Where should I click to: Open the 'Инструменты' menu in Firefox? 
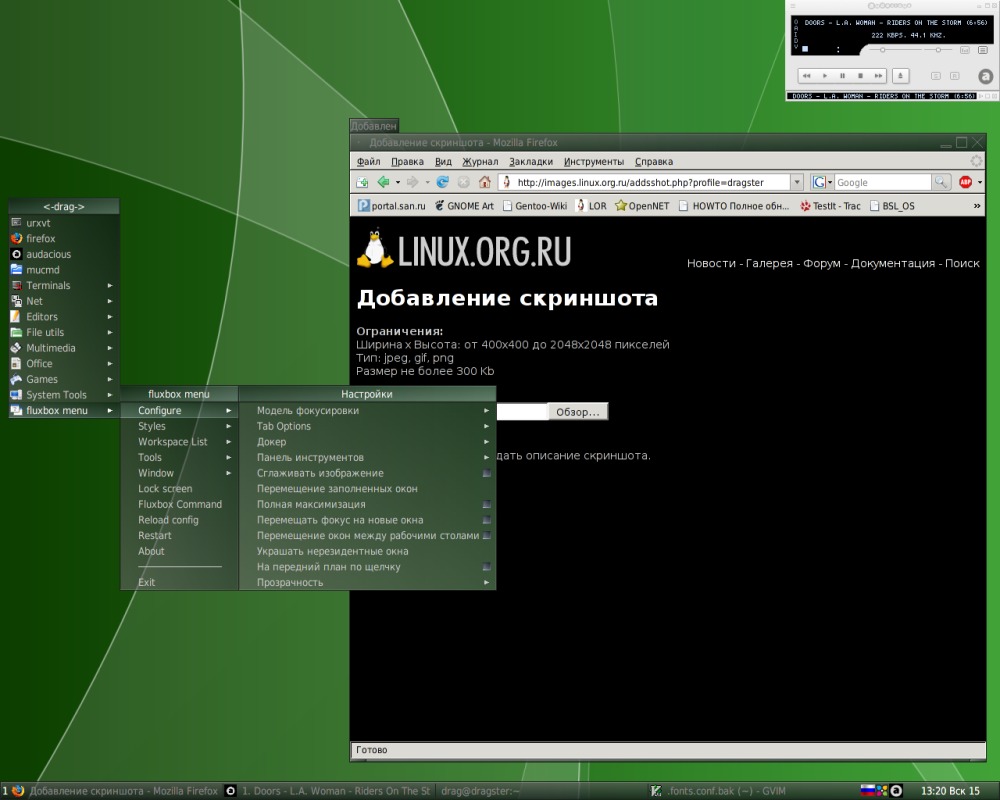(594, 161)
